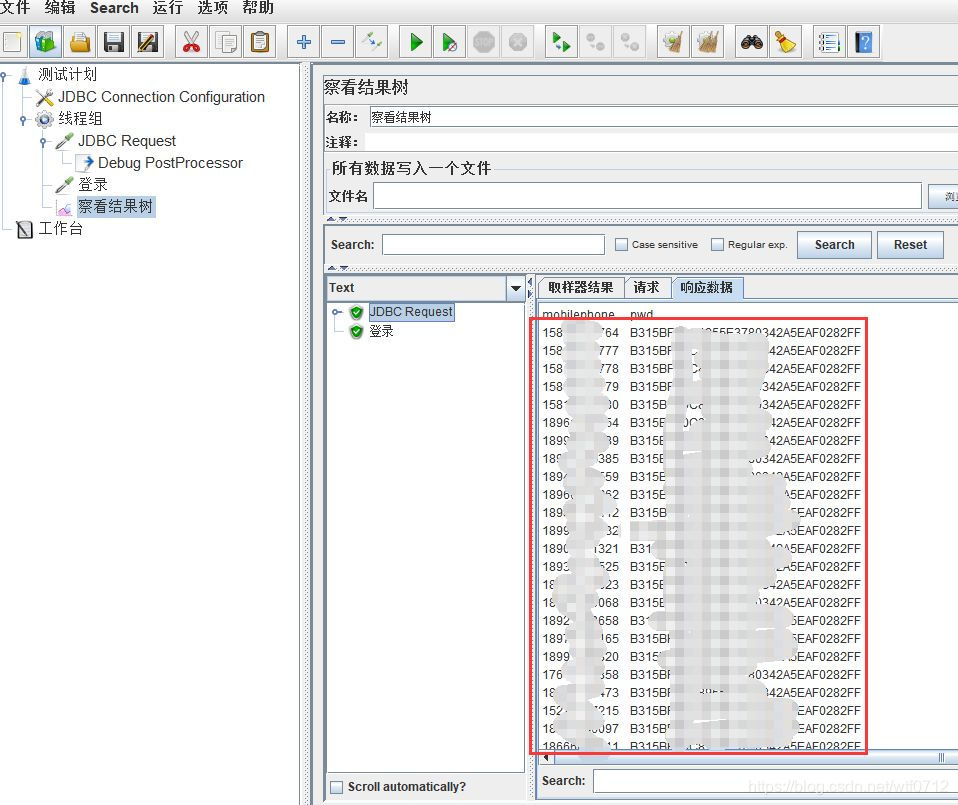Click the Remote start all icon

(x=561, y=42)
